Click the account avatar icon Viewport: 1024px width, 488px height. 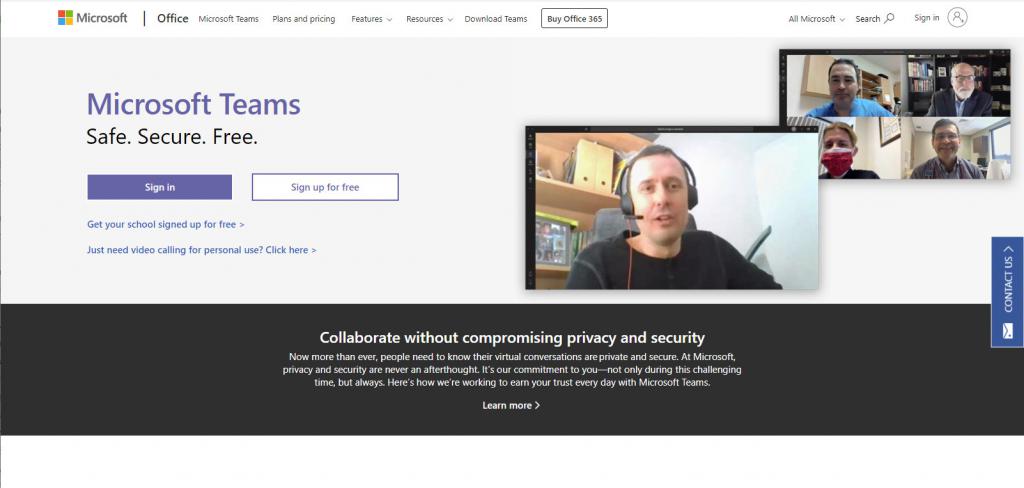tap(957, 18)
